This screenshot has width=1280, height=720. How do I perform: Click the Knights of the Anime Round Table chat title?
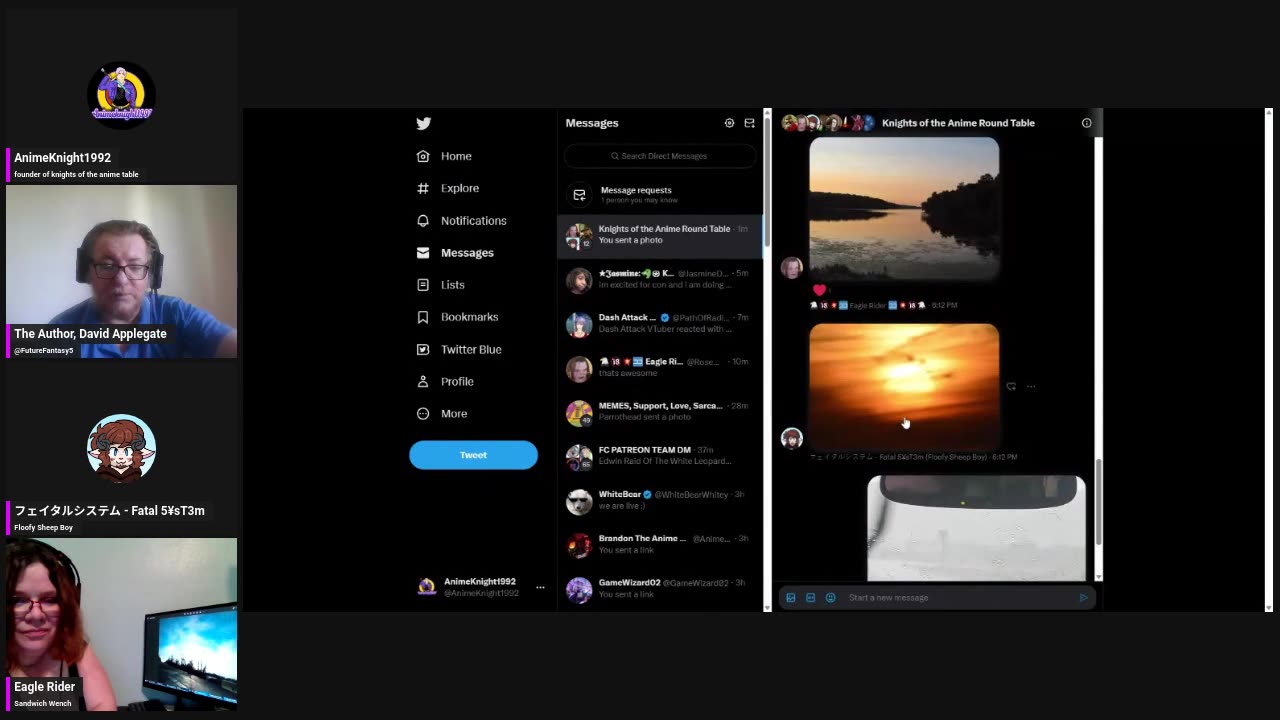pyautogui.click(x=958, y=123)
